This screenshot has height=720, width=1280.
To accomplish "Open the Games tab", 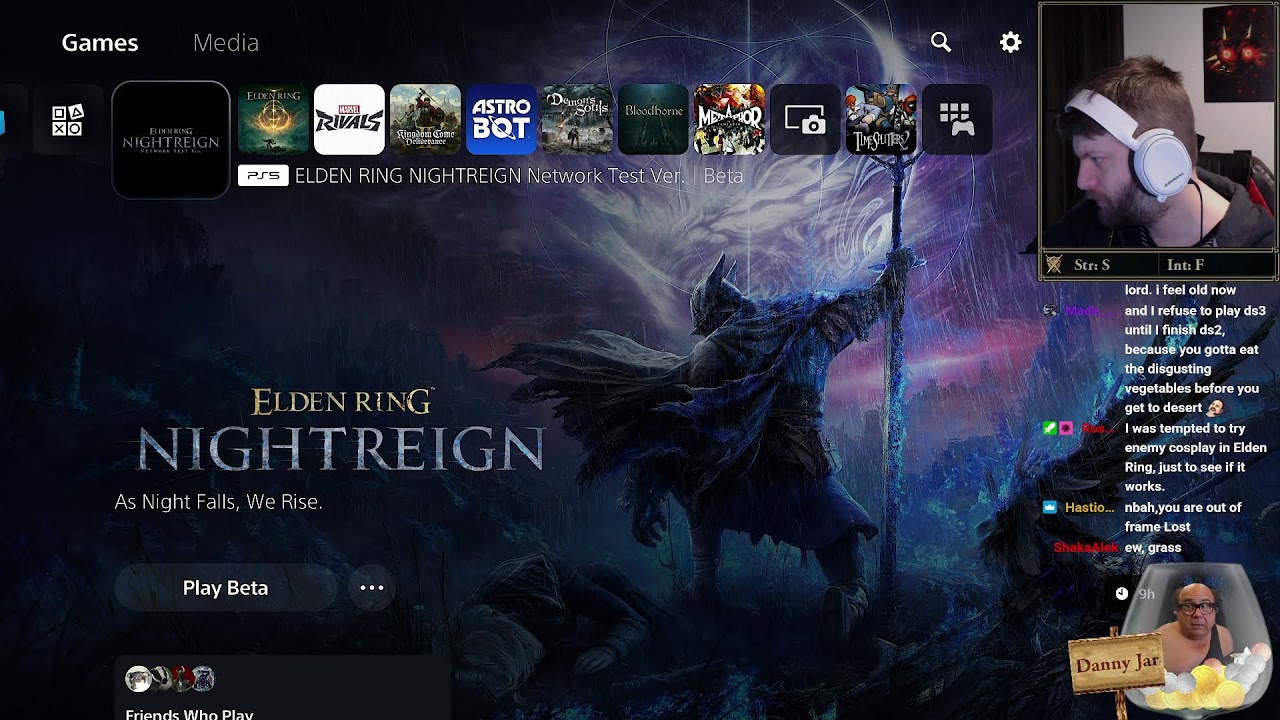I will tap(100, 43).
